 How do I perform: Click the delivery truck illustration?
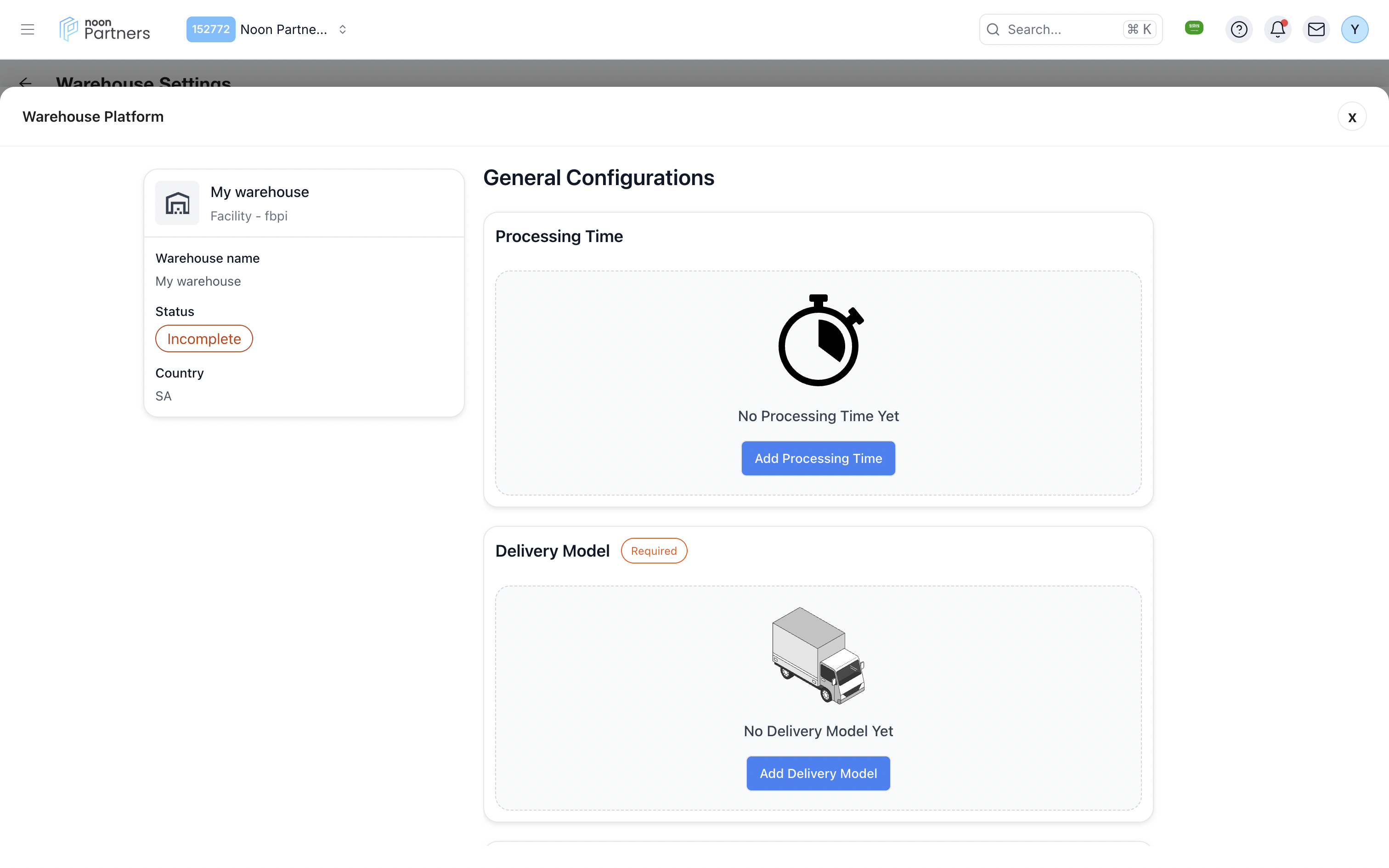(818, 655)
